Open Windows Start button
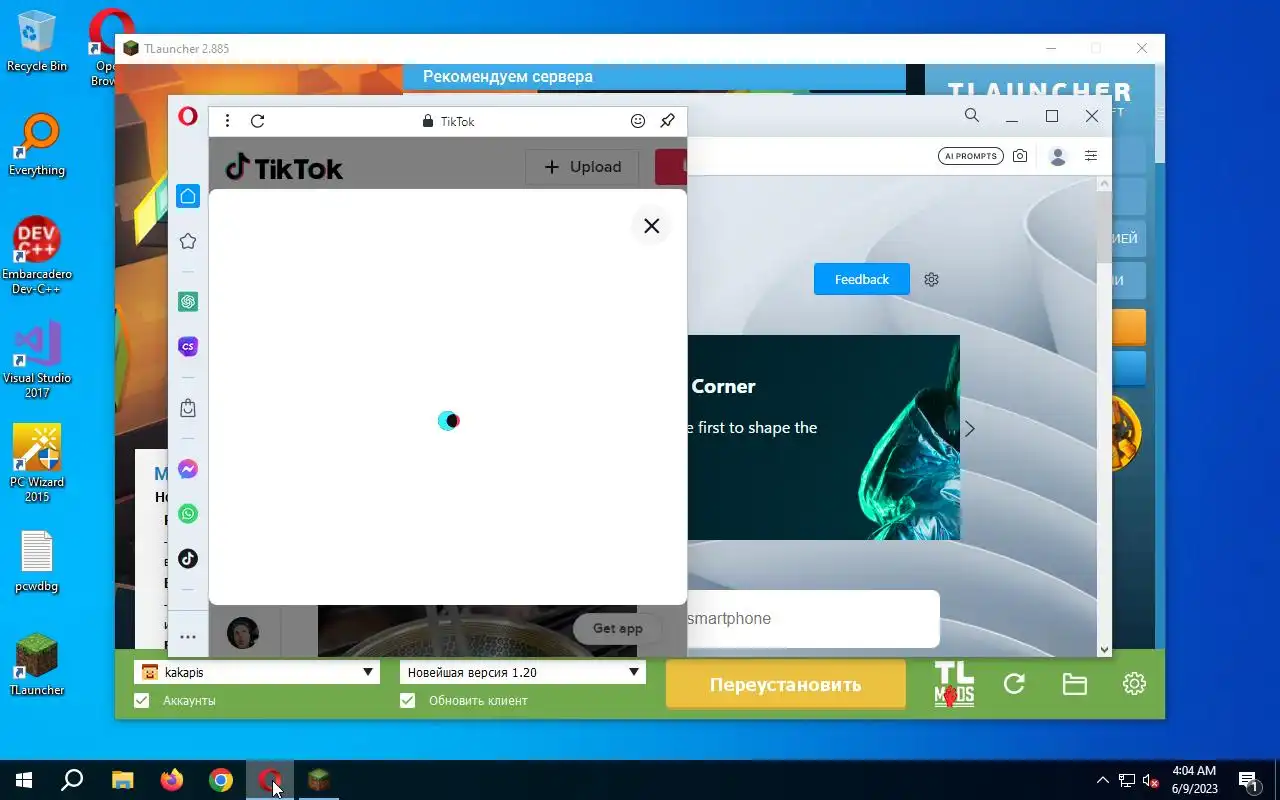Image resolution: width=1280 pixels, height=800 pixels. point(24,780)
